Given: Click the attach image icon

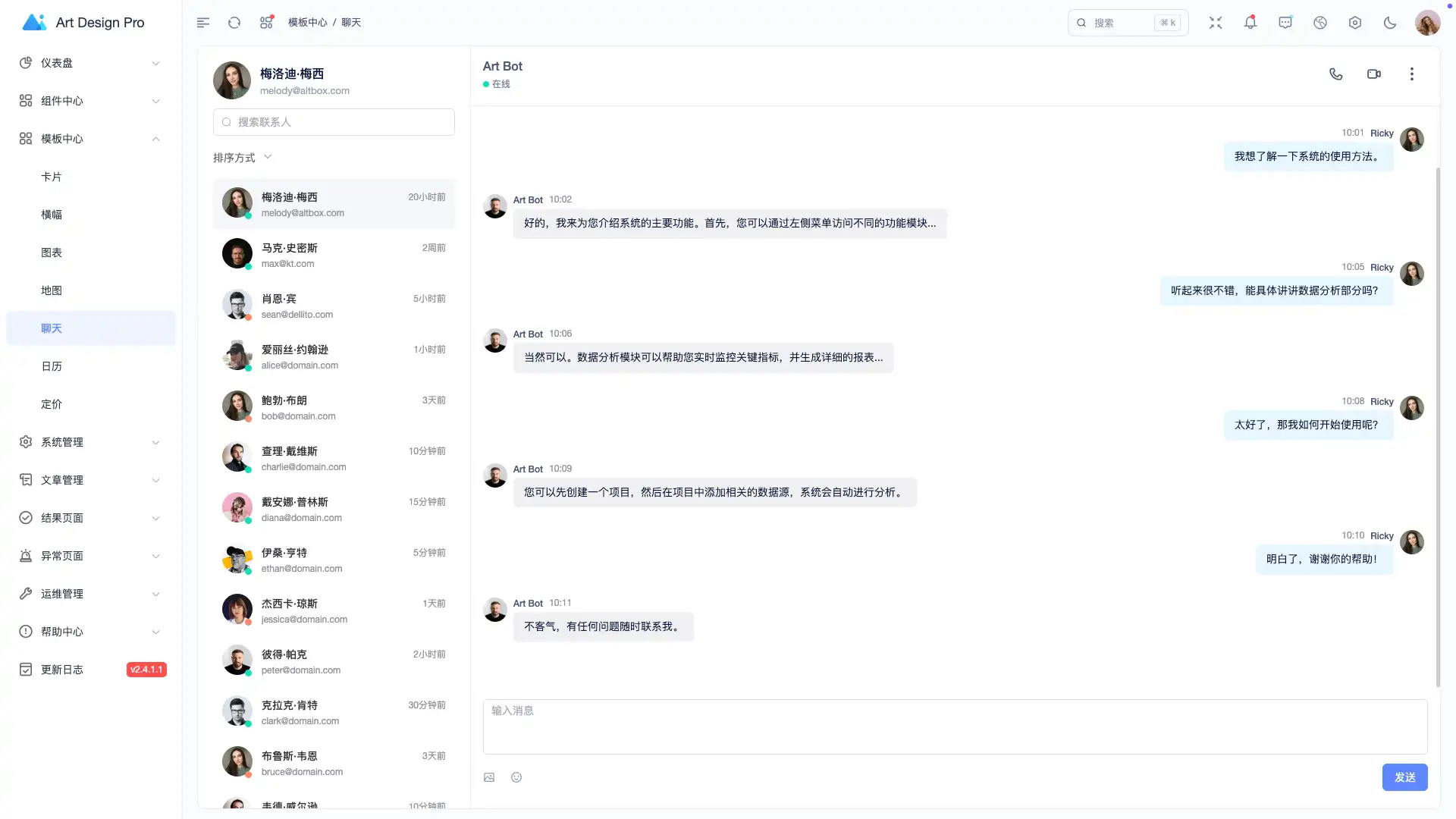Looking at the screenshot, I should [489, 777].
